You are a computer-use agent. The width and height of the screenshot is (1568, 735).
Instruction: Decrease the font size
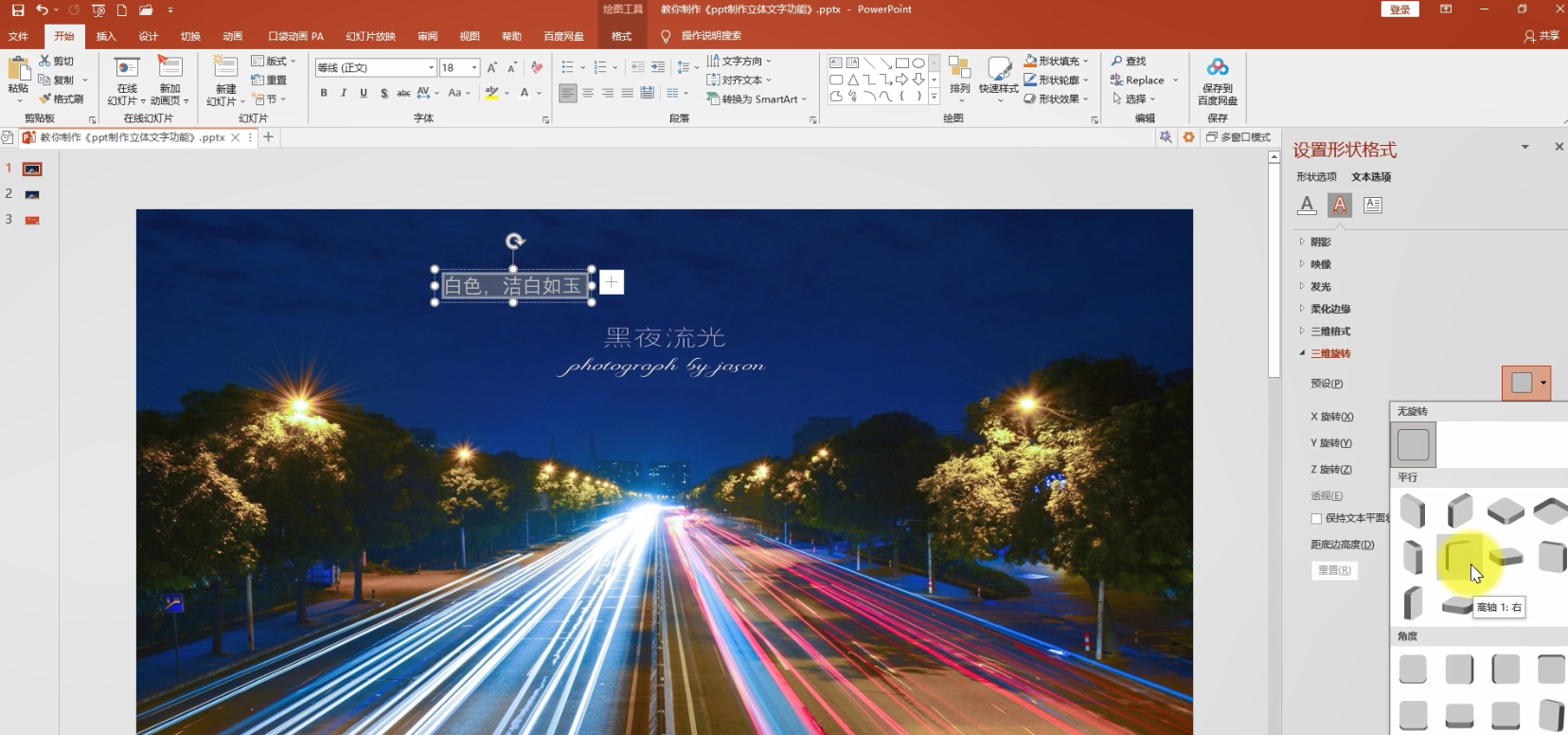coord(512,67)
